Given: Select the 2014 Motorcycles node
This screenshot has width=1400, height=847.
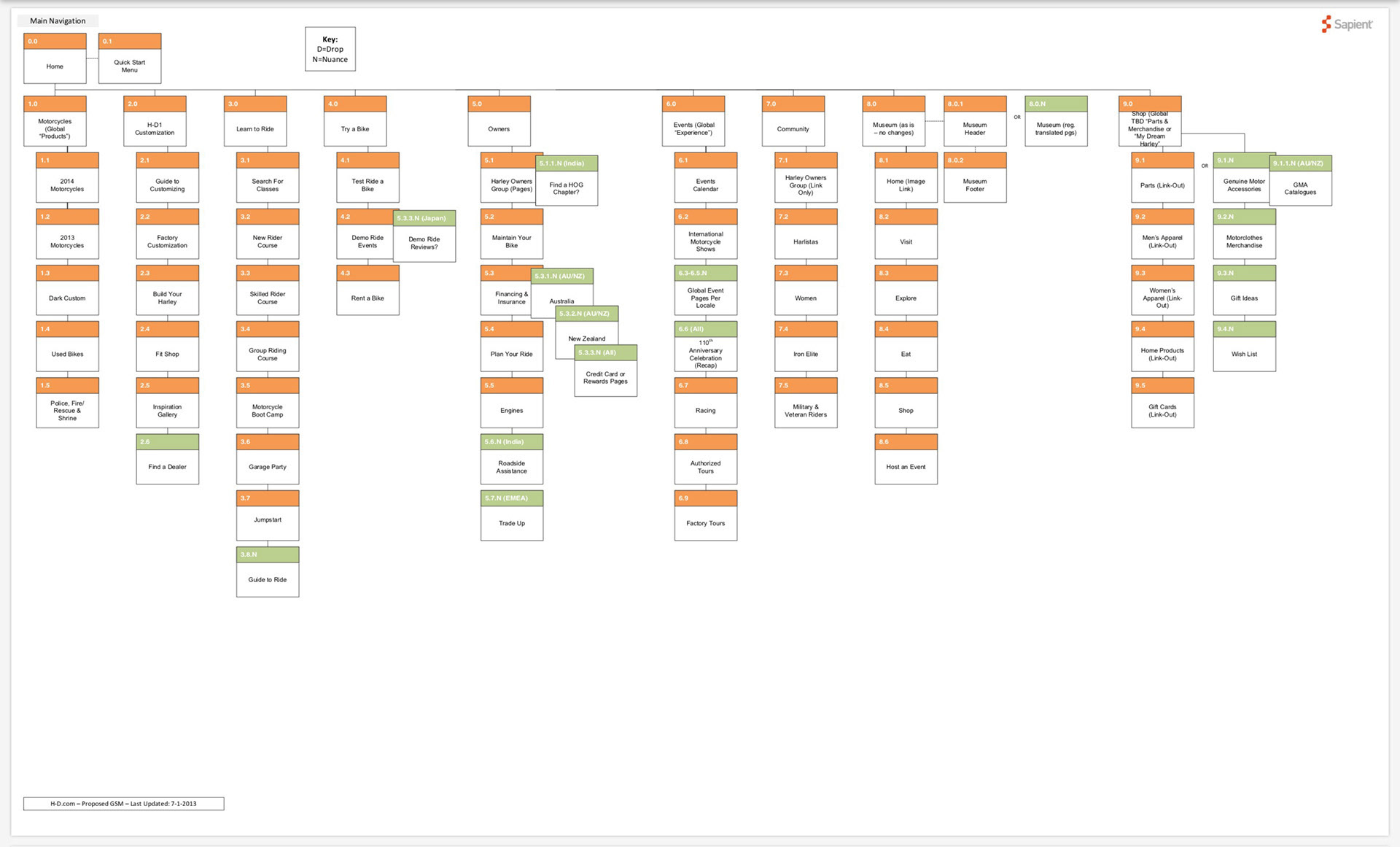Looking at the screenshot, I should pyautogui.click(x=67, y=177).
